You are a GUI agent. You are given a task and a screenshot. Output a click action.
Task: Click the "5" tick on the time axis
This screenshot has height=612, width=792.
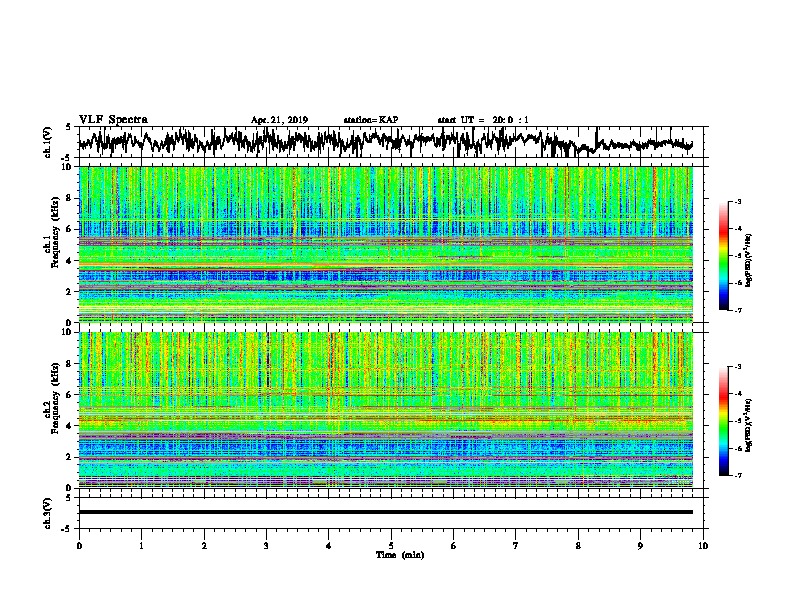click(x=391, y=546)
